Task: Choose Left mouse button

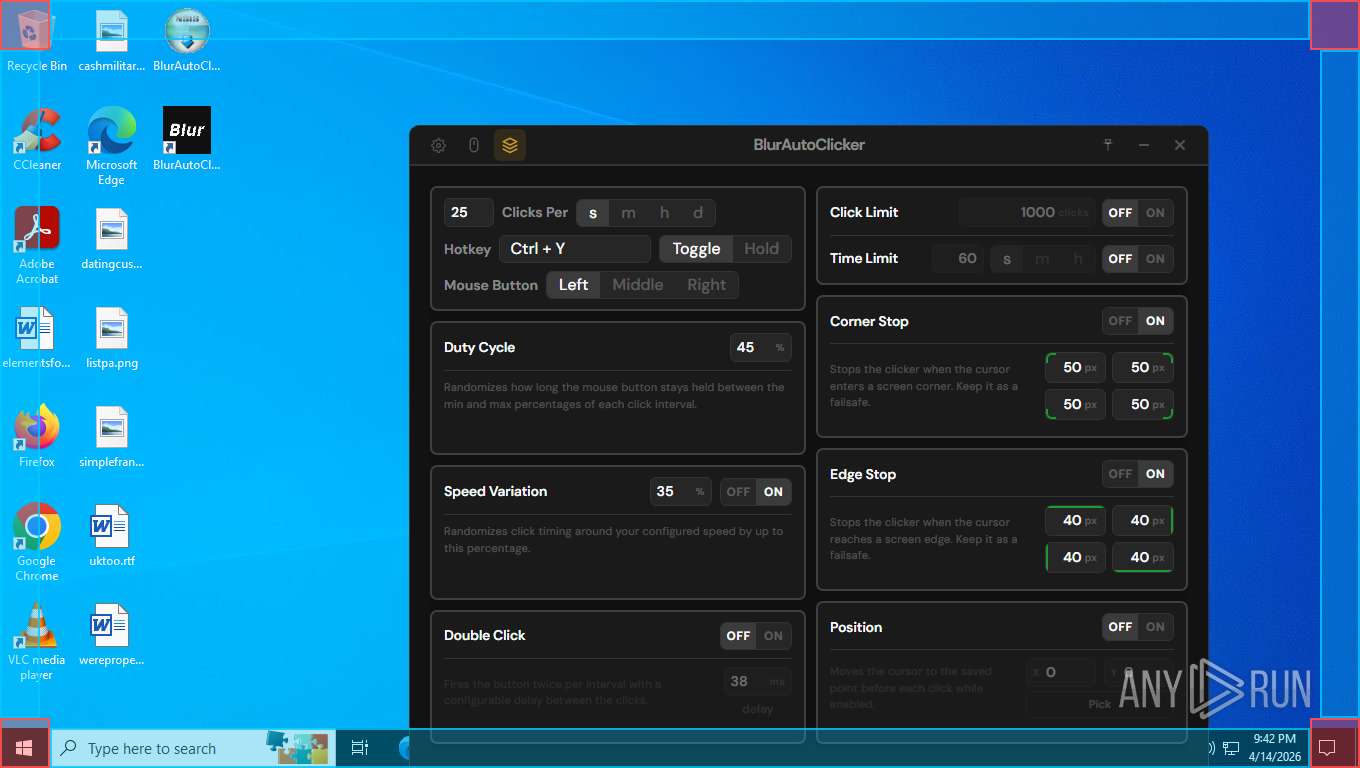Action: point(573,285)
